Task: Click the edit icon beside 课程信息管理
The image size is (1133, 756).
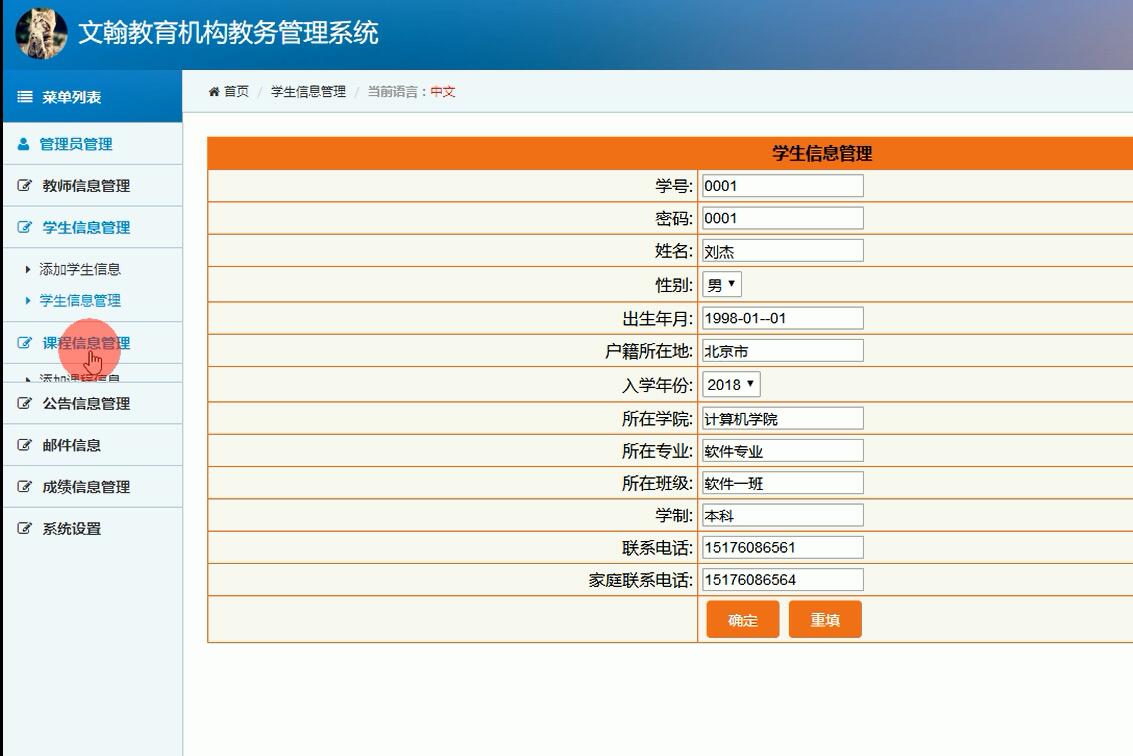Action: [25, 343]
